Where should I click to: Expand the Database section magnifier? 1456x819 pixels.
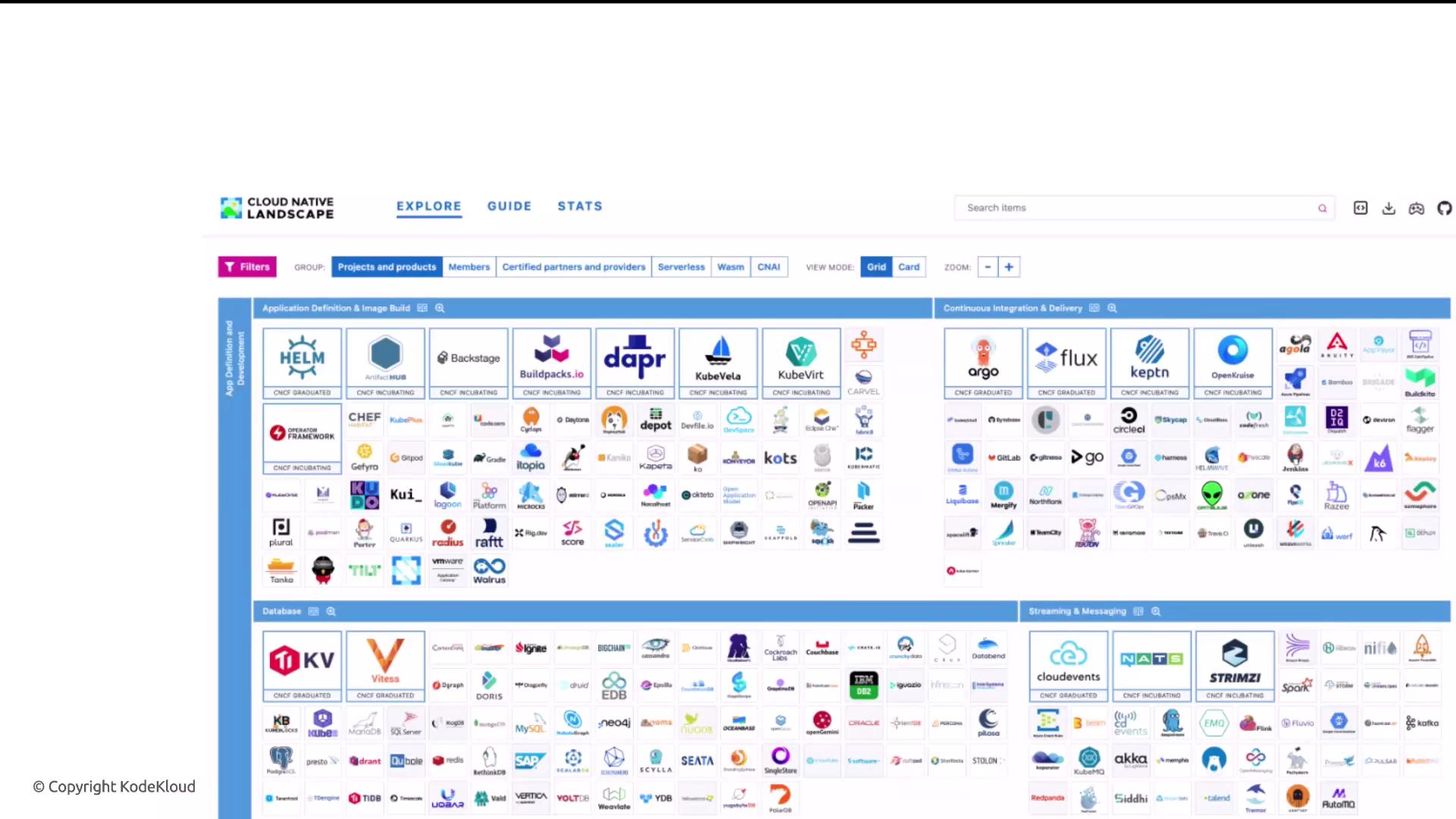(331, 611)
